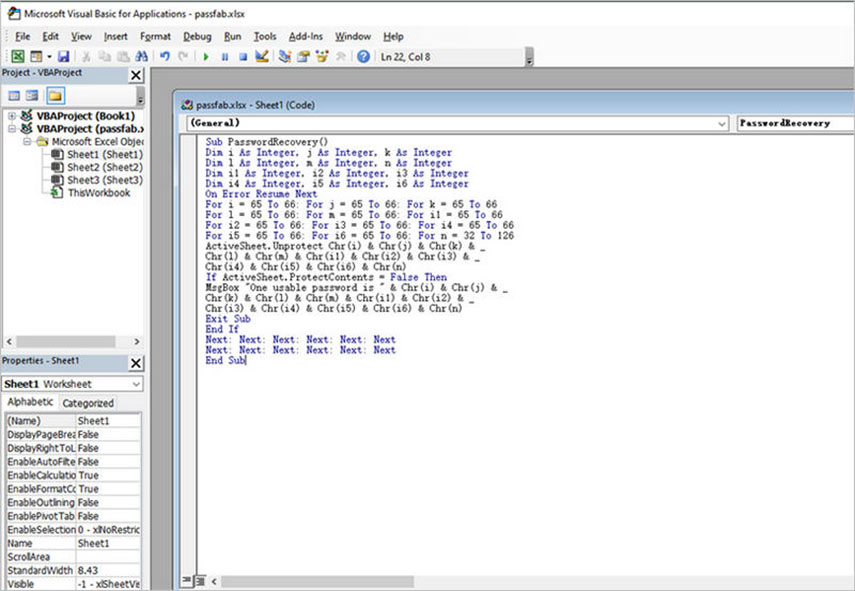Close the Project - VBAProject panel
Viewport: 855px width, 591px height.
136,76
